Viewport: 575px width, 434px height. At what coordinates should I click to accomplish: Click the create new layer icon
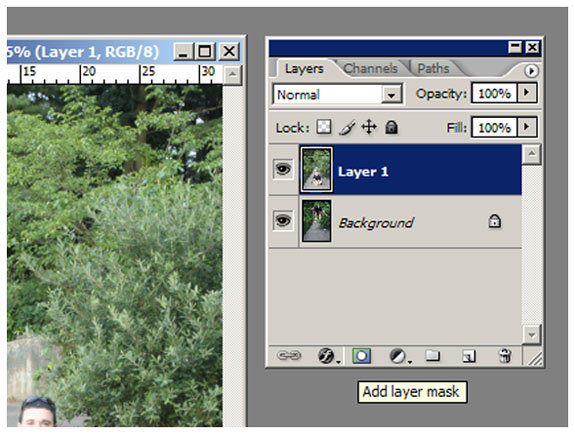pyautogui.click(x=468, y=356)
